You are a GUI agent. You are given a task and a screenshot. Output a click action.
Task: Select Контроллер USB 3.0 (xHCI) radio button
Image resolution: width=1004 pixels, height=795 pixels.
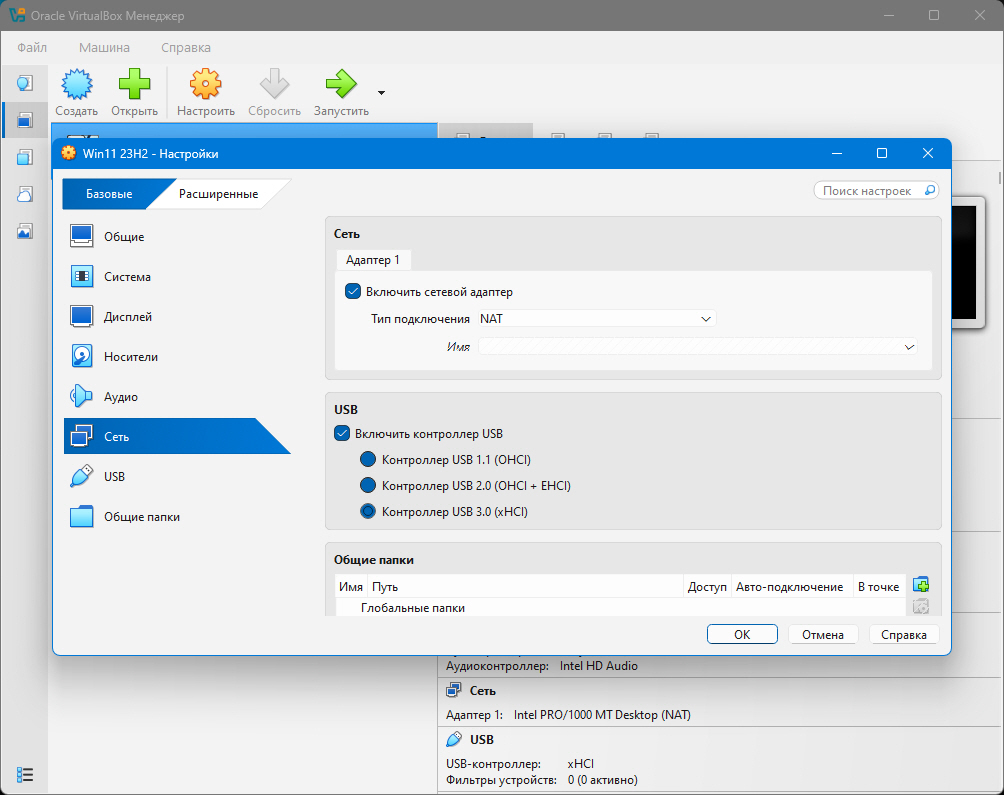tap(368, 511)
